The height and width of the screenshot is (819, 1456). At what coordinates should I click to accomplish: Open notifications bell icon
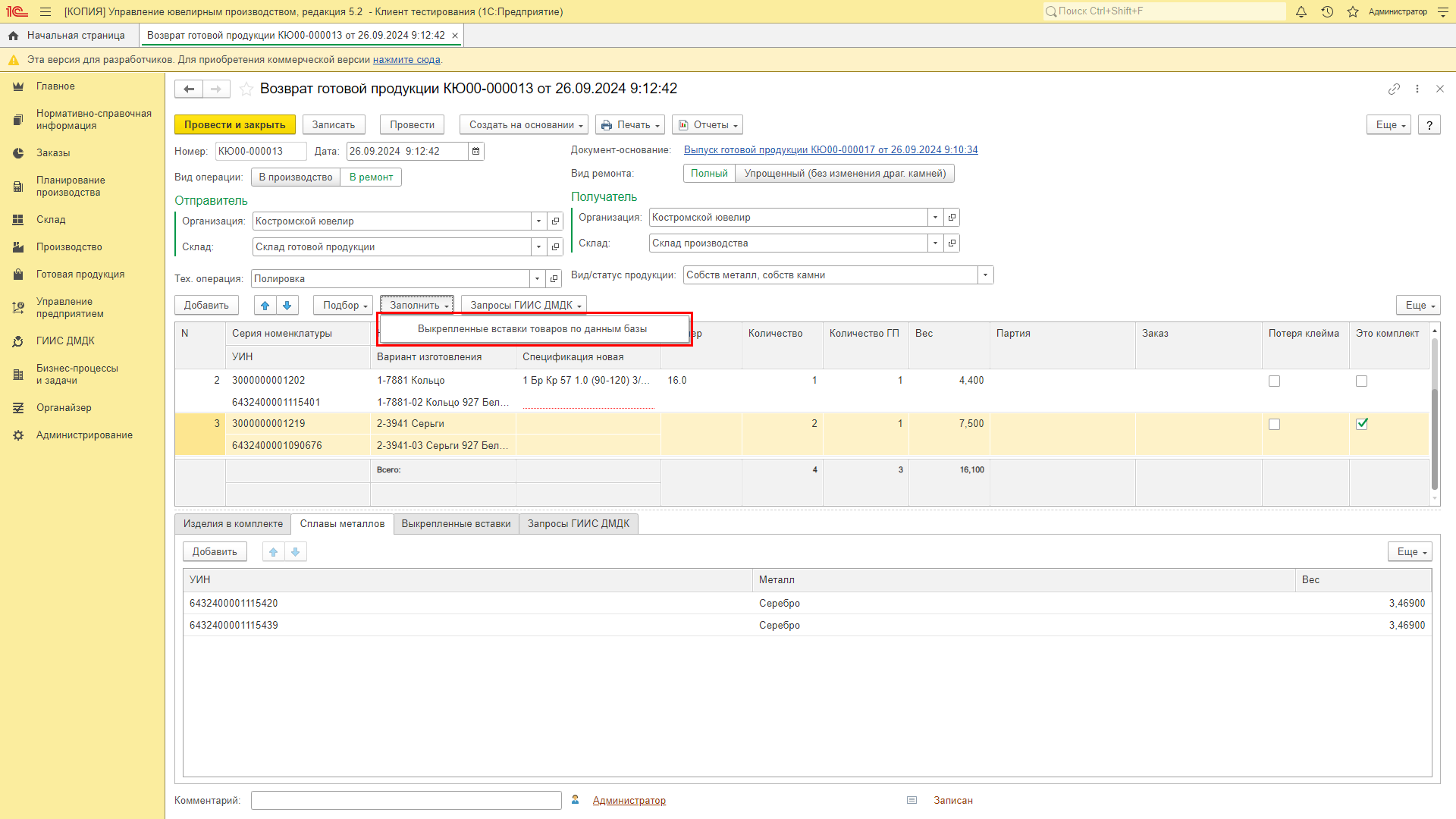coord(1301,11)
